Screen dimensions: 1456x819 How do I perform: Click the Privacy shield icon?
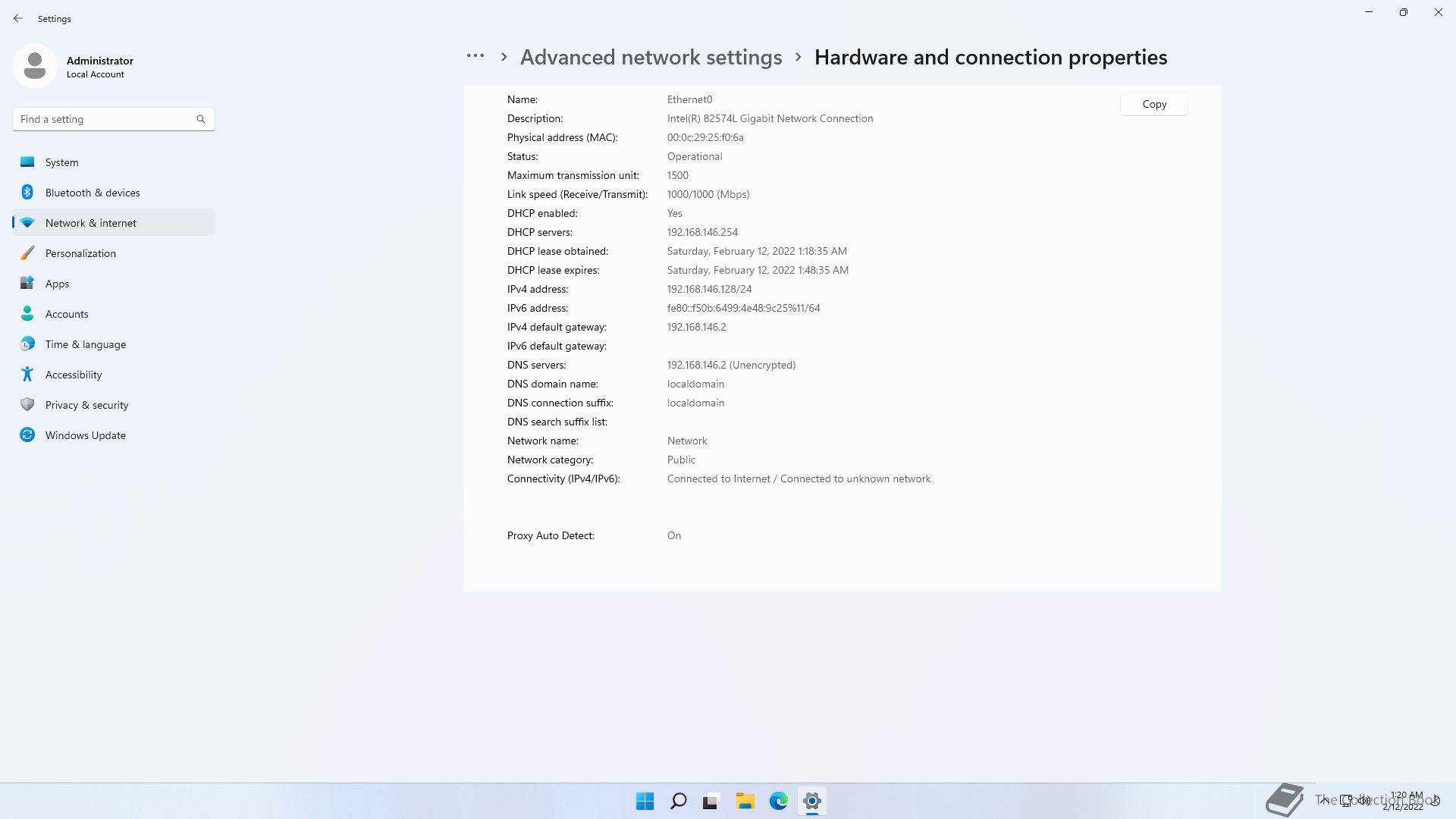coord(27,404)
